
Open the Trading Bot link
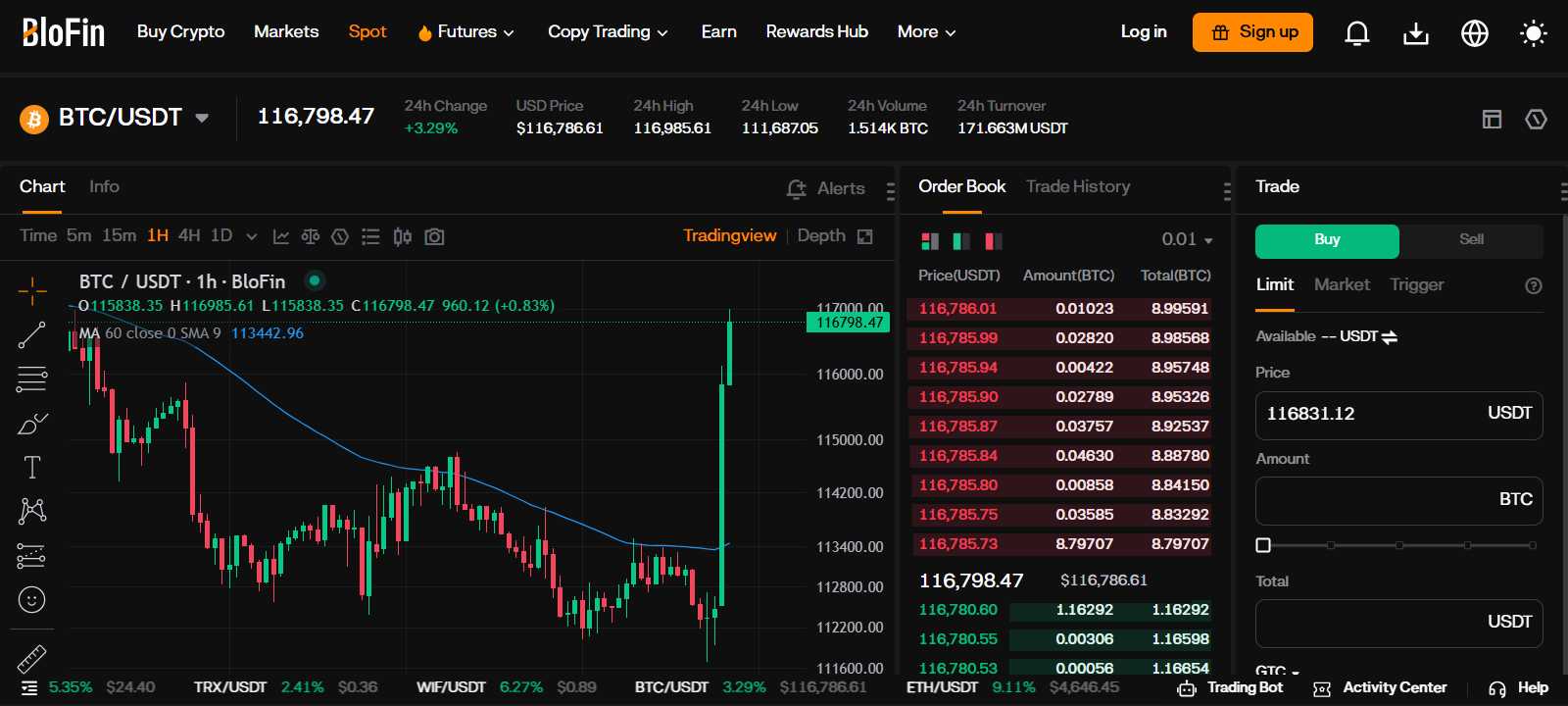pyautogui.click(x=1230, y=687)
